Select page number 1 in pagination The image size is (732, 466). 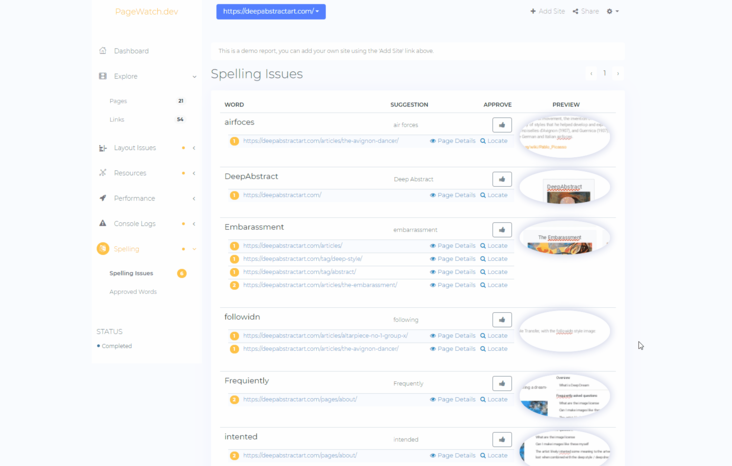[x=605, y=73]
